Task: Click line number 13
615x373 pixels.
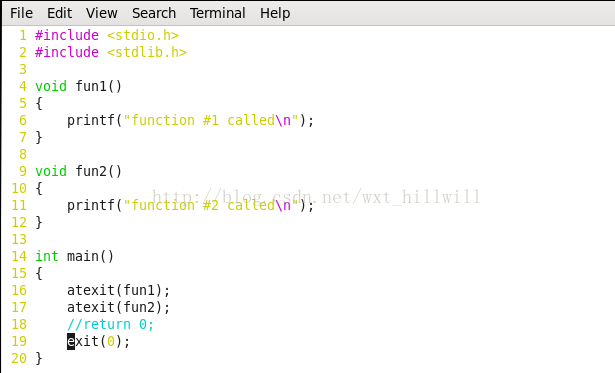Action: pyautogui.click(x=19, y=240)
